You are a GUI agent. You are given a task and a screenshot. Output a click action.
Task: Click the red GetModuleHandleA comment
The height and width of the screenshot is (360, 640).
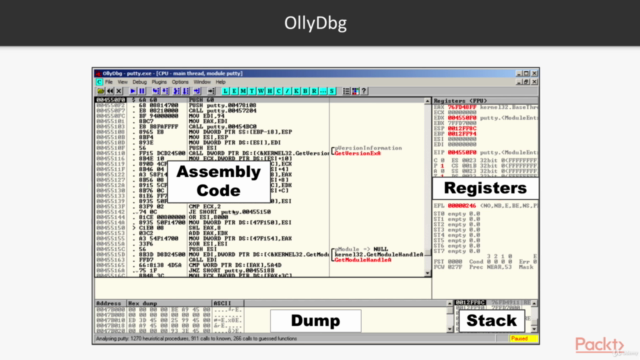coord(362,260)
